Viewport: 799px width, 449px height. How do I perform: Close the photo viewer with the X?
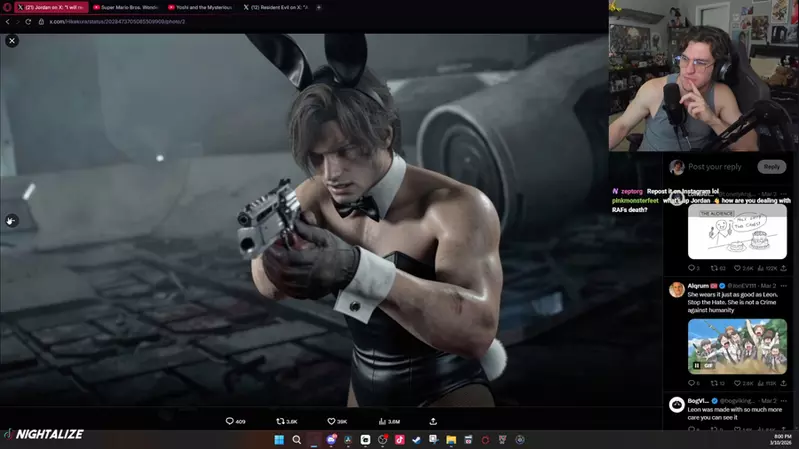click(x=12, y=41)
